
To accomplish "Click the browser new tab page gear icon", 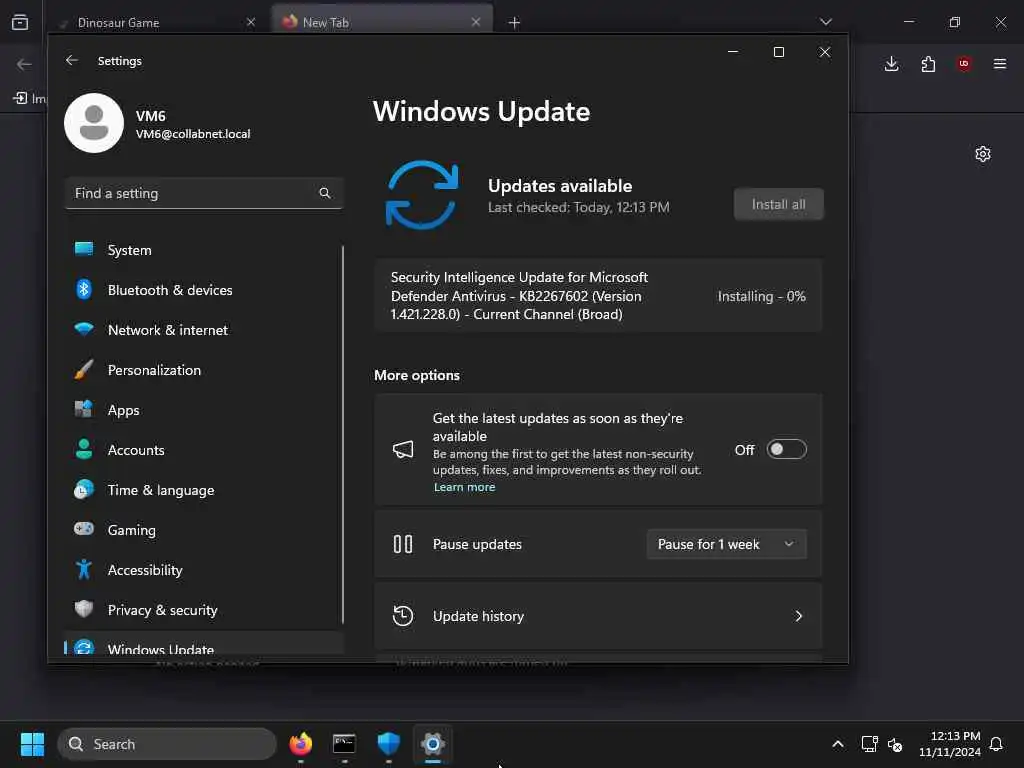I will click(x=983, y=154).
